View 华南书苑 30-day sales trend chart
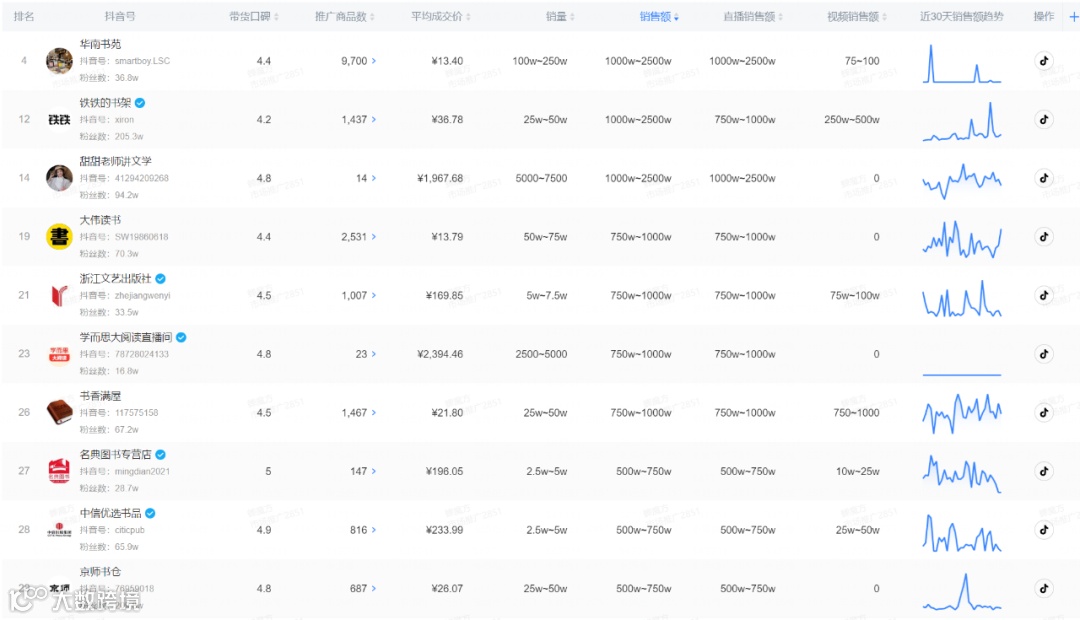The height and width of the screenshot is (620, 1080). click(x=962, y=63)
